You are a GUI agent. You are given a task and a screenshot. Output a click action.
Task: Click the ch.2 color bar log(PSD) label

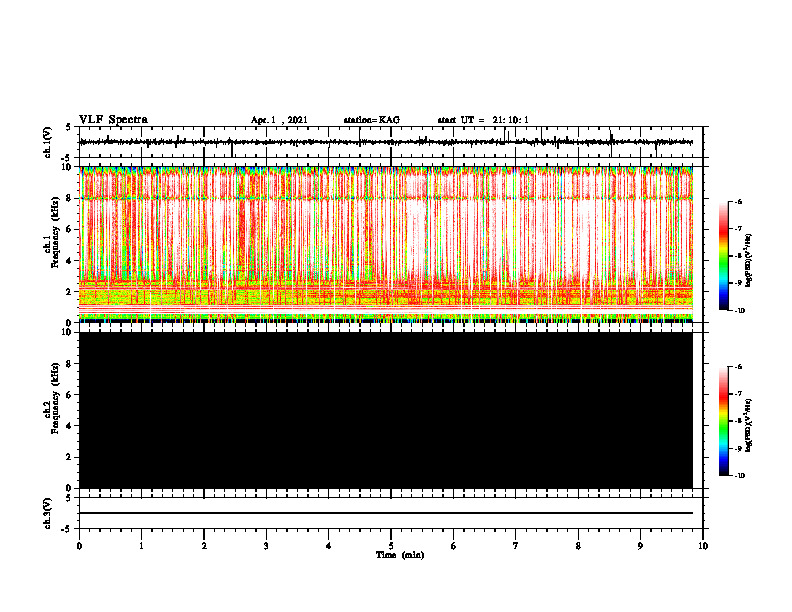click(748, 425)
